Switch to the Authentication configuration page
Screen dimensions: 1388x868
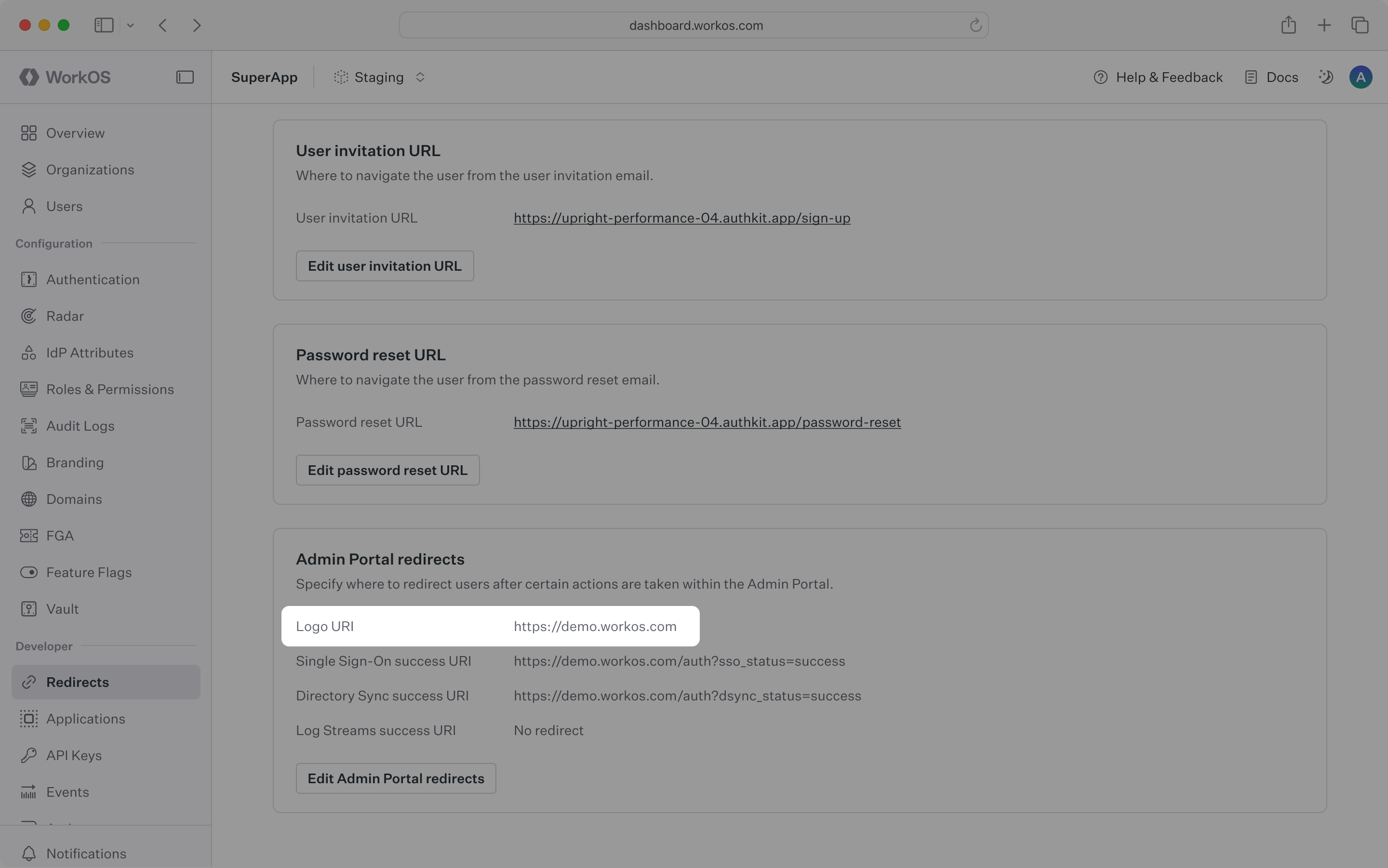pos(93,279)
